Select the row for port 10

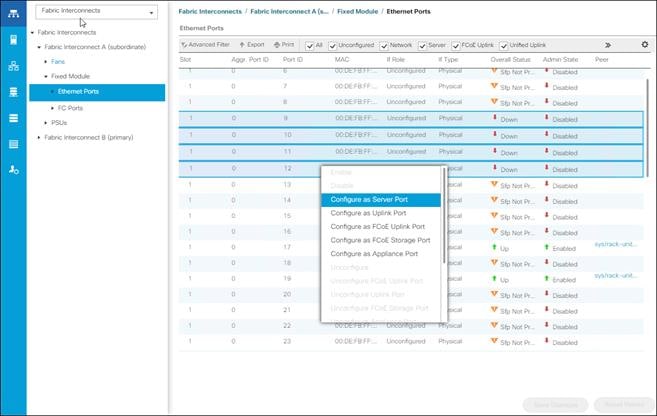tap(411, 136)
